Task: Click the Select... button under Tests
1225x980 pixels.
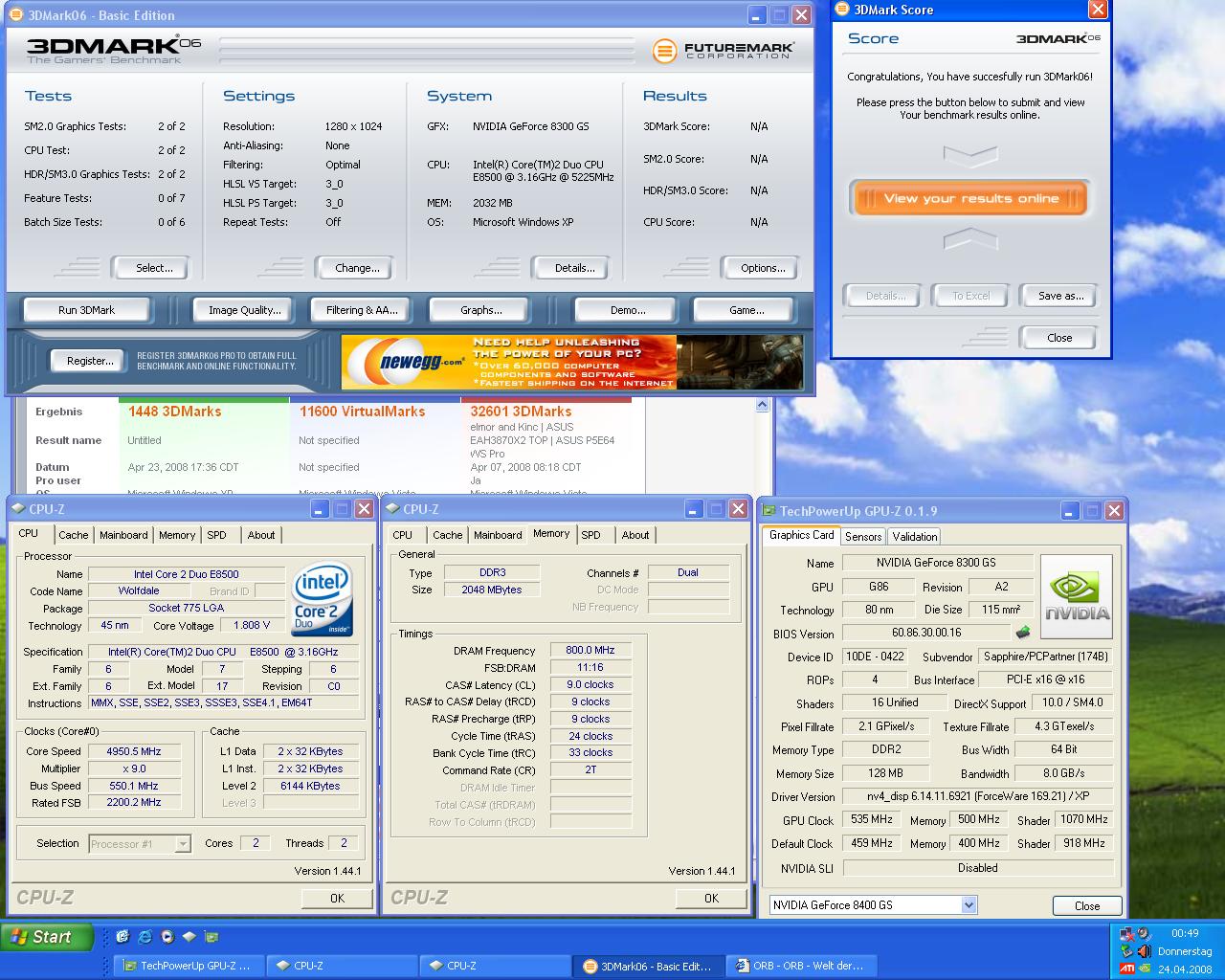Action: click(x=153, y=268)
